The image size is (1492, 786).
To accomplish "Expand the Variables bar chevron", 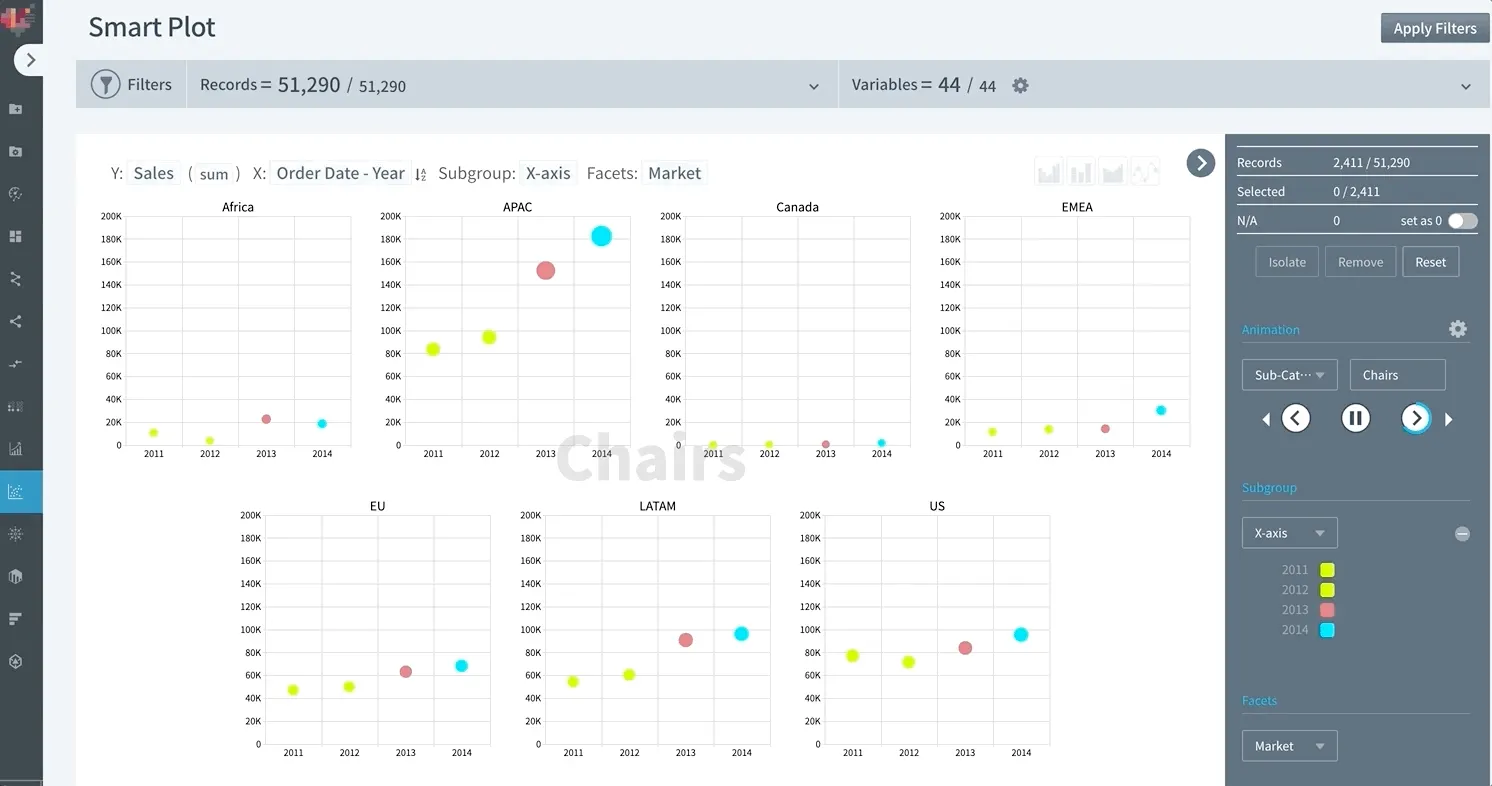I will (x=1466, y=87).
